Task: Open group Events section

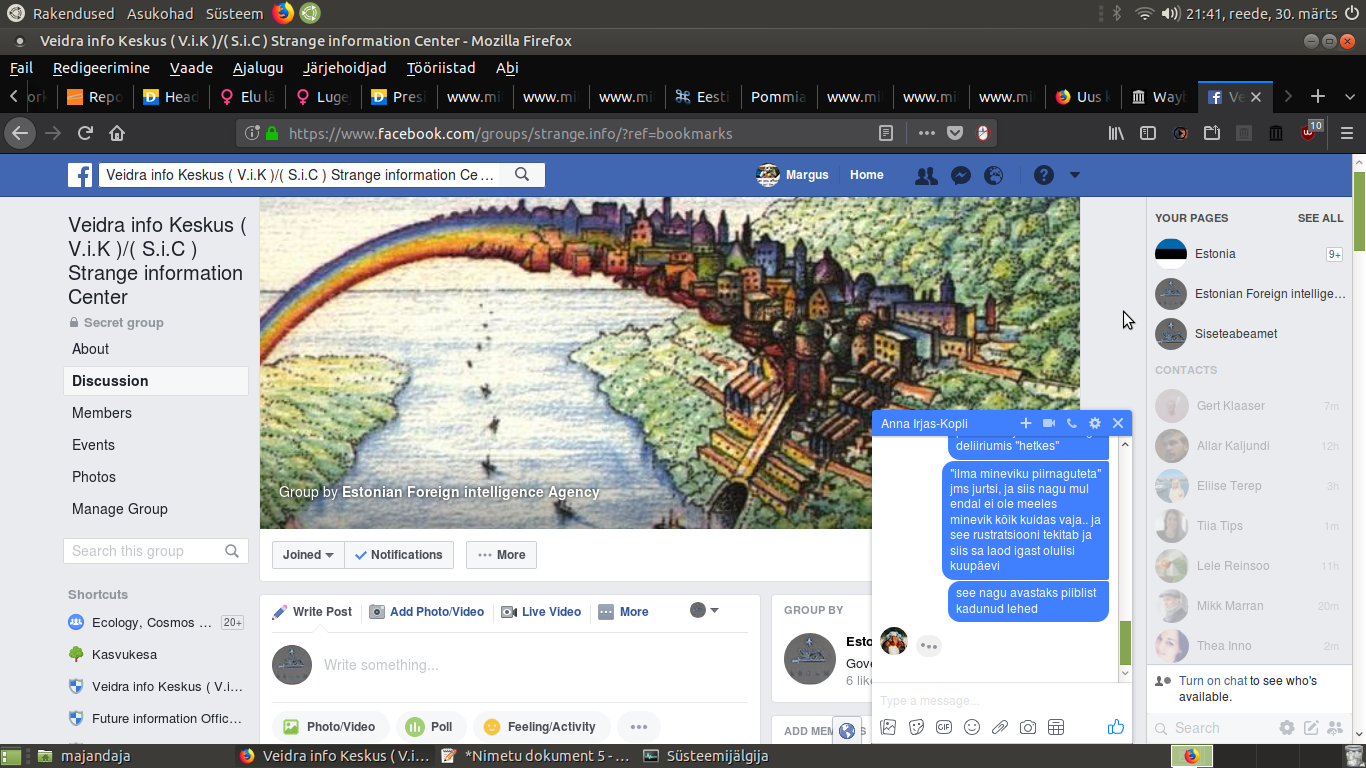Action: click(x=93, y=445)
